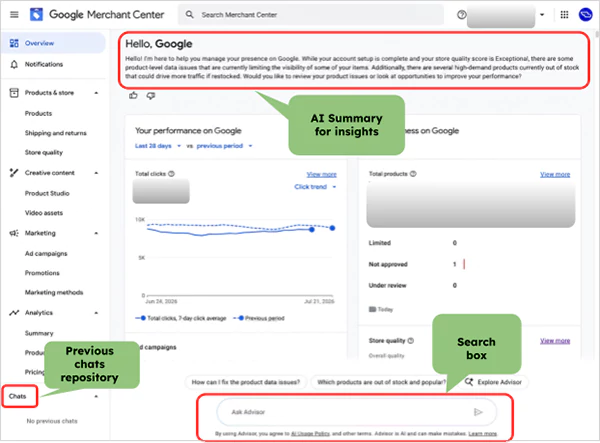Click View more for Store quality
Viewport: 600px width, 443px height.
pyautogui.click(x=555, y=341)
